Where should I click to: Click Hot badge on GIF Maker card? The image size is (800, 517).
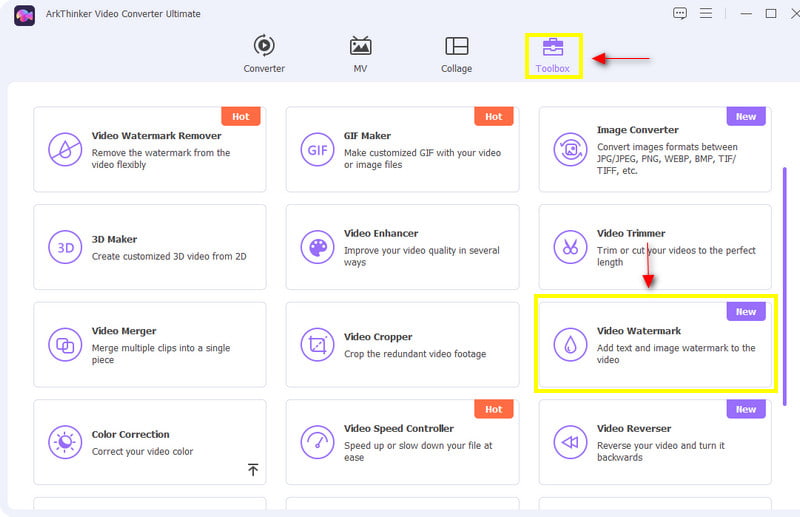tap(493, 116)
